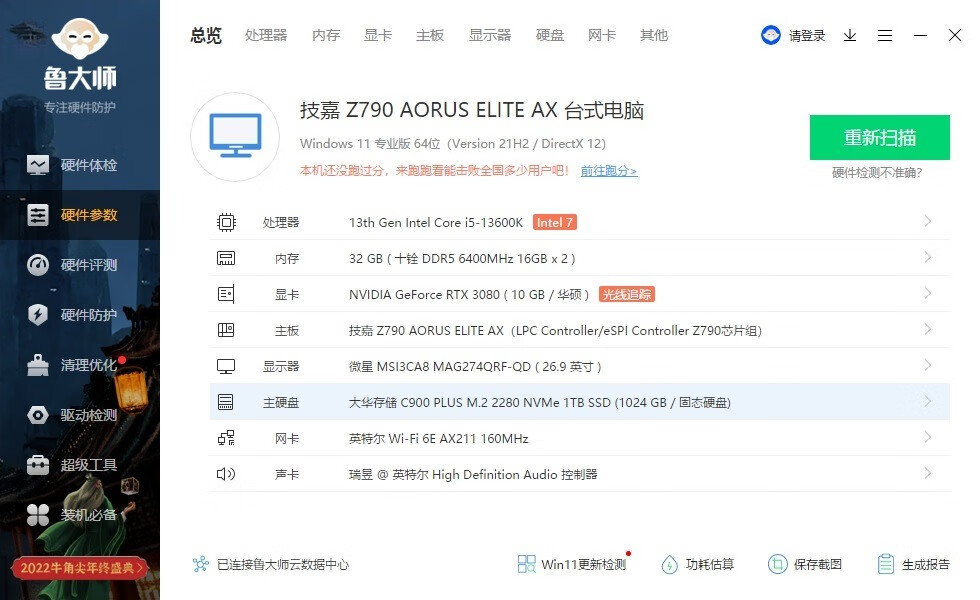Expand the 处理器 row chevron

tap(928, 221)
